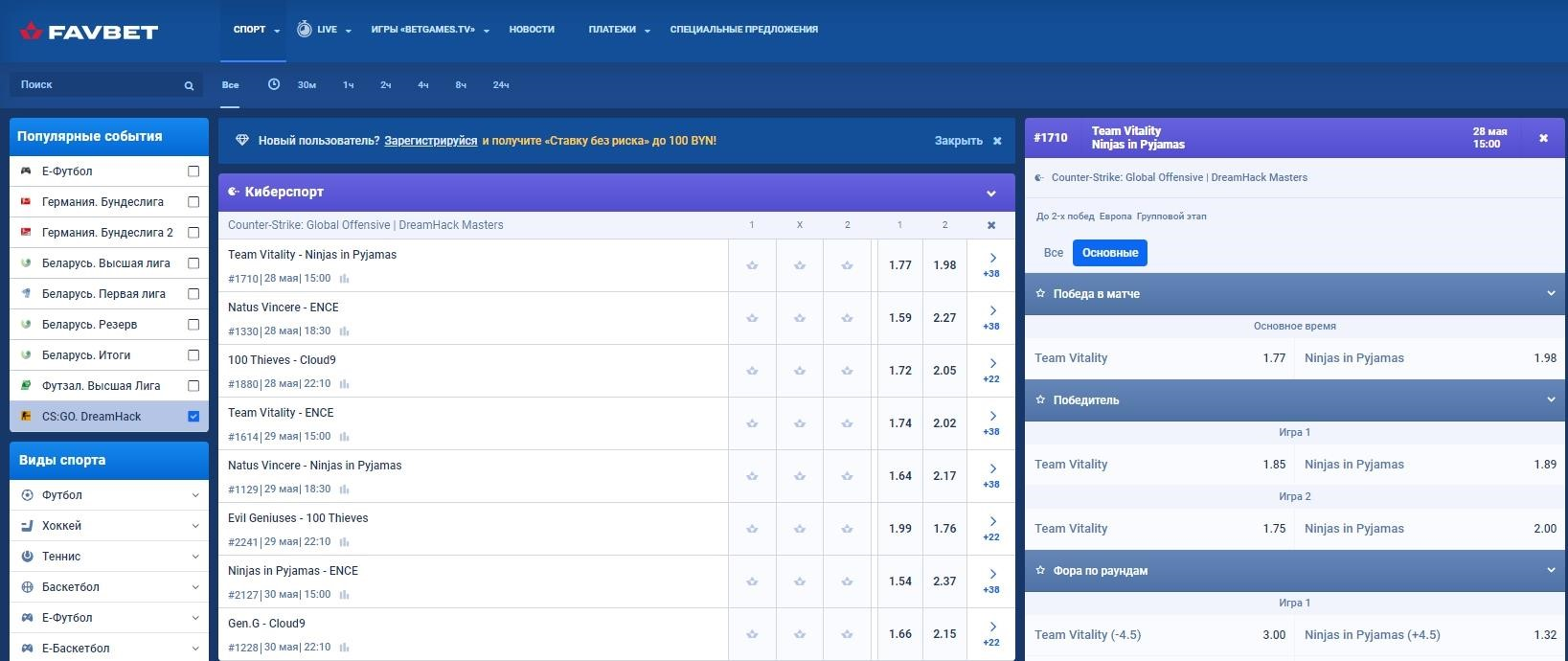Collapse the Фора по раундам market

1551,570
